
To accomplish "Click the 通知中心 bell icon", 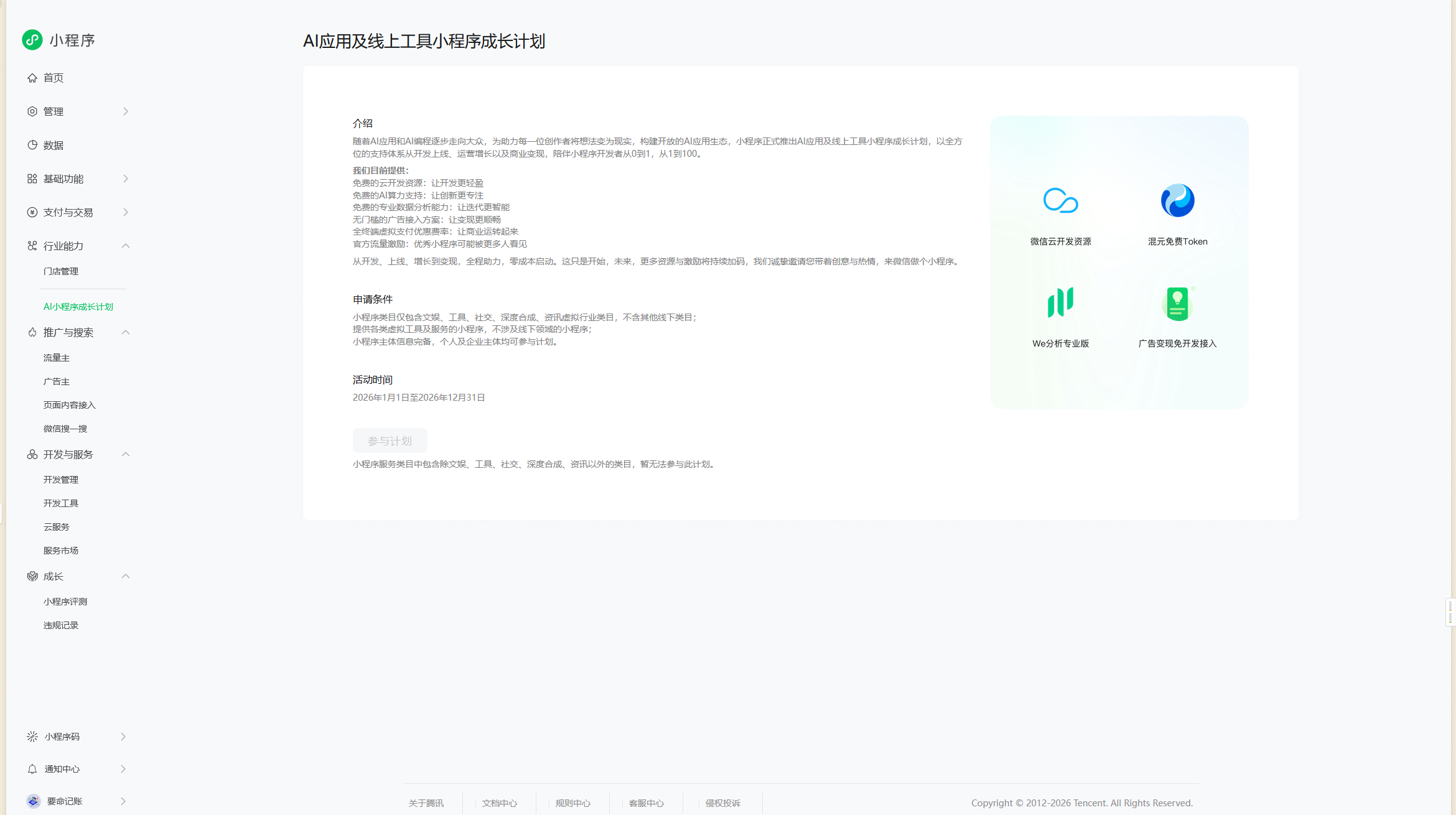I will [x=32, y=769].
